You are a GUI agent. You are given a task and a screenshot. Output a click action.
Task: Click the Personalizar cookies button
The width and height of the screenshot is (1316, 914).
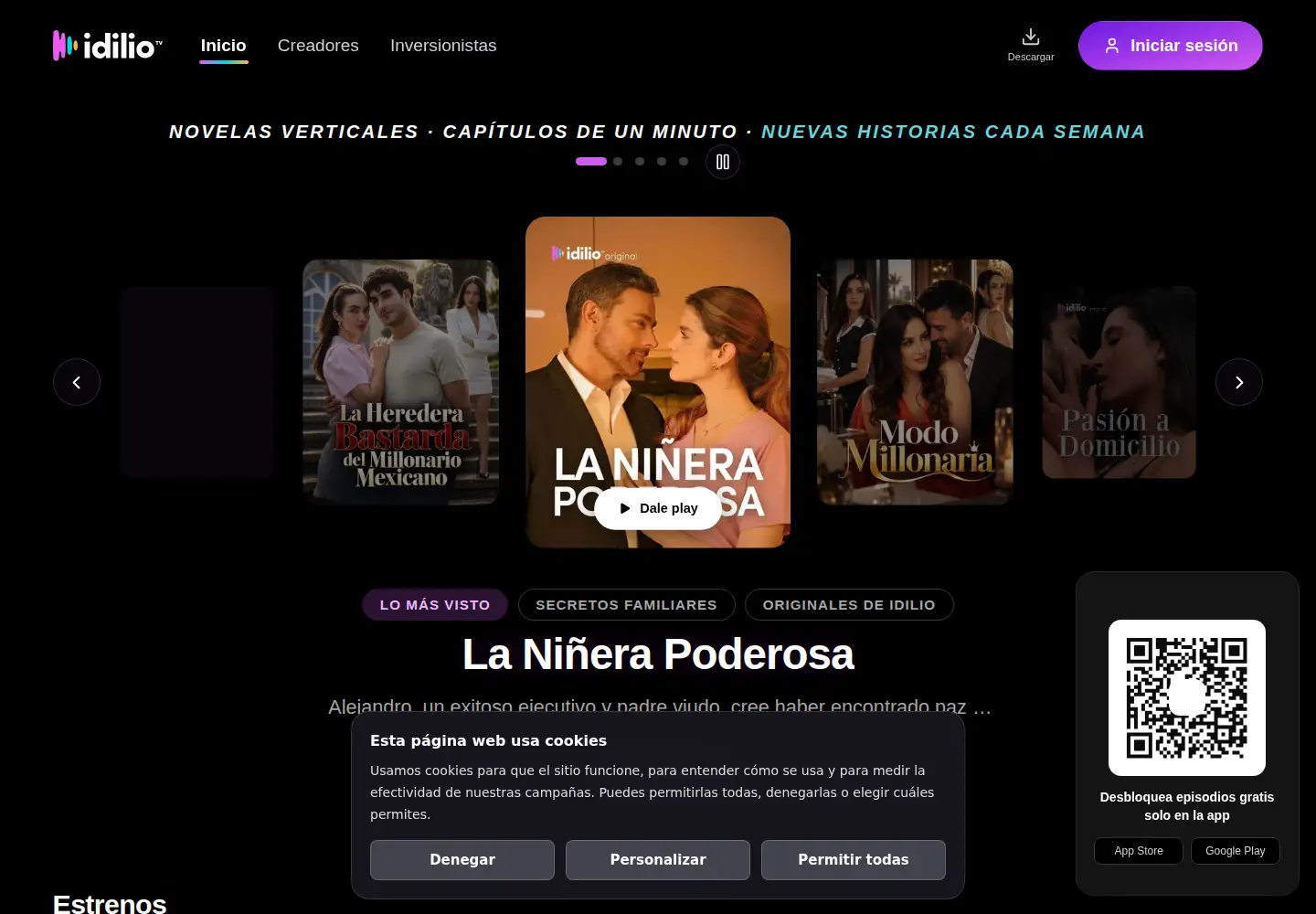click(x=658, y=860)
